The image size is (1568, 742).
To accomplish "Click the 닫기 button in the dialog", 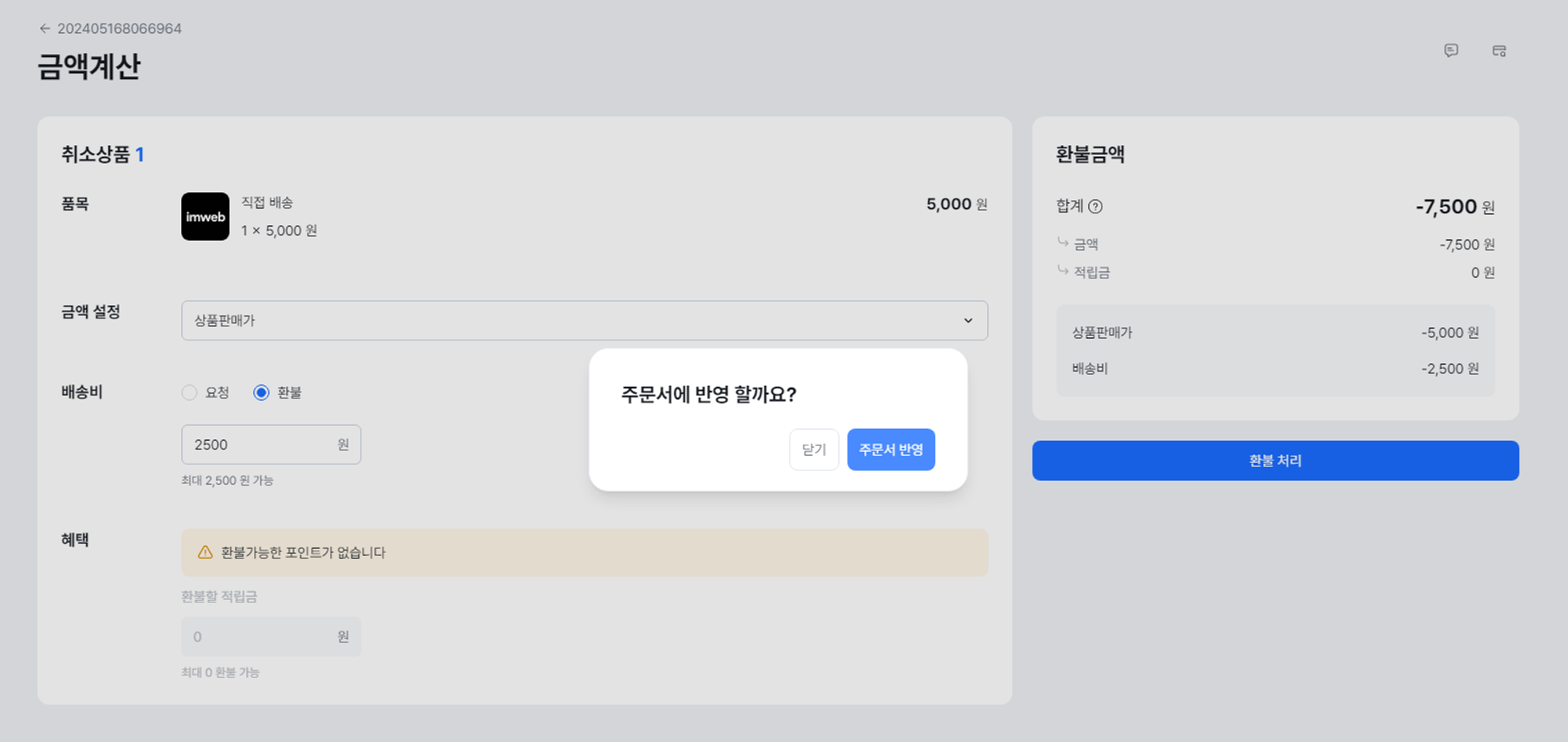I will click(814, 449).
